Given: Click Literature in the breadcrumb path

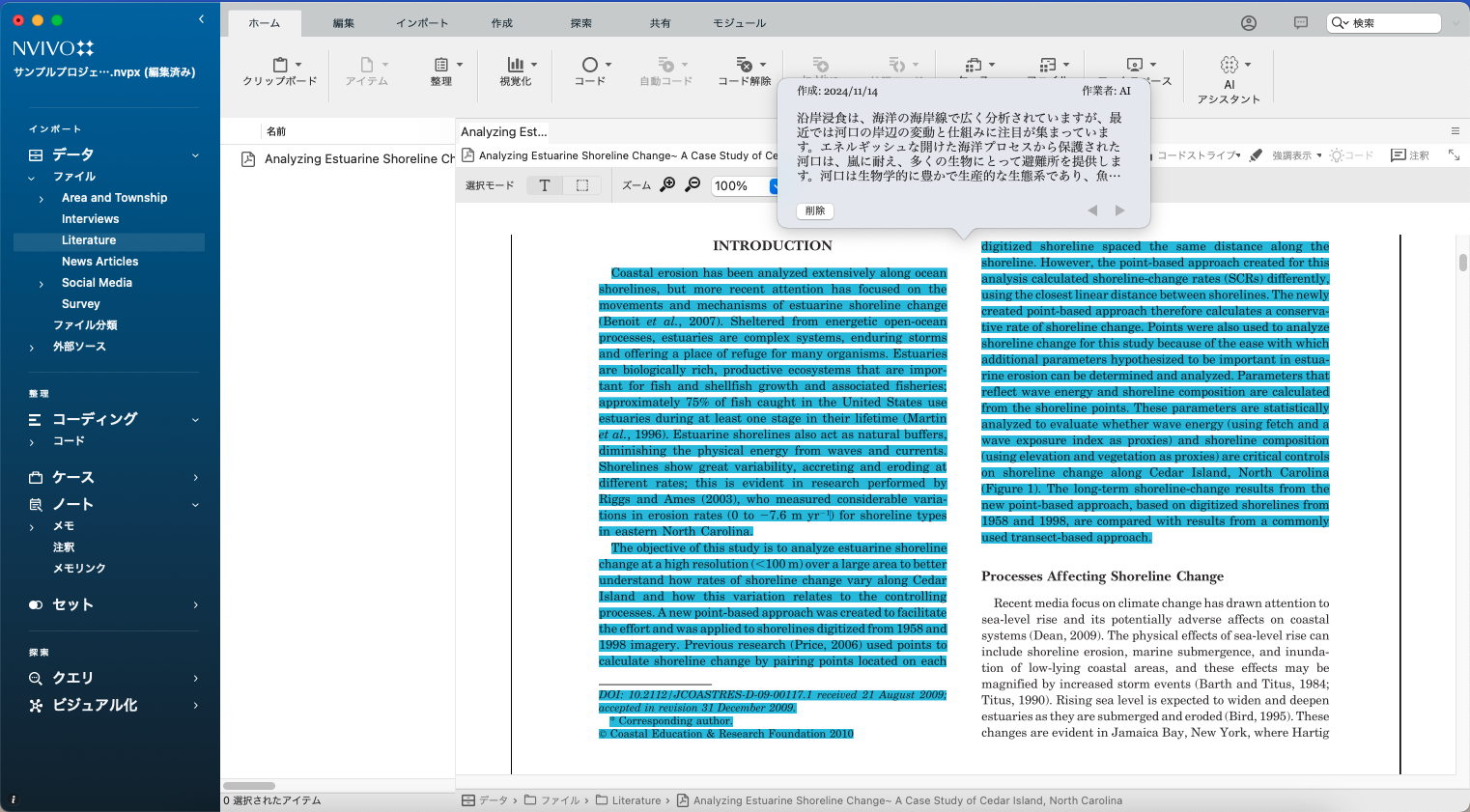Looking at the screenshot, I should [636, 800].
